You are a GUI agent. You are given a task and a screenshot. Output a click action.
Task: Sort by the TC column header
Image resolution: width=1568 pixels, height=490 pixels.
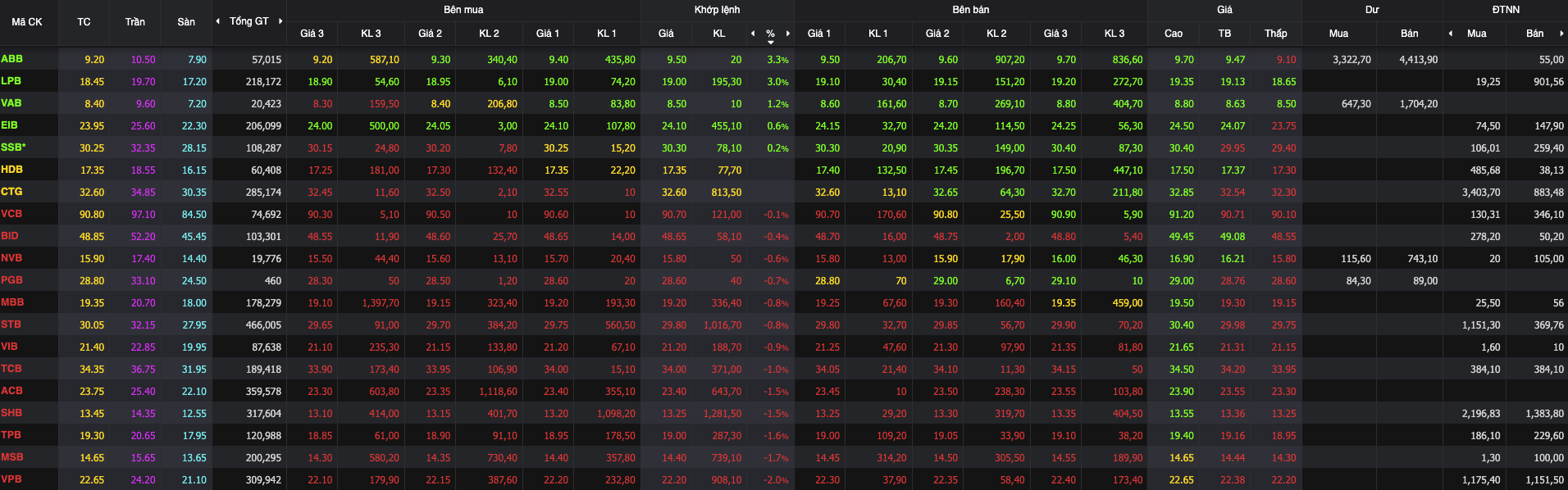(84, 22)
